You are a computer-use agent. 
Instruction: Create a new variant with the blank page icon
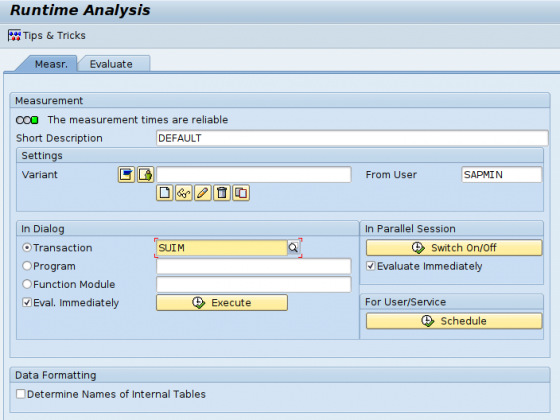(x=165, y=193)
